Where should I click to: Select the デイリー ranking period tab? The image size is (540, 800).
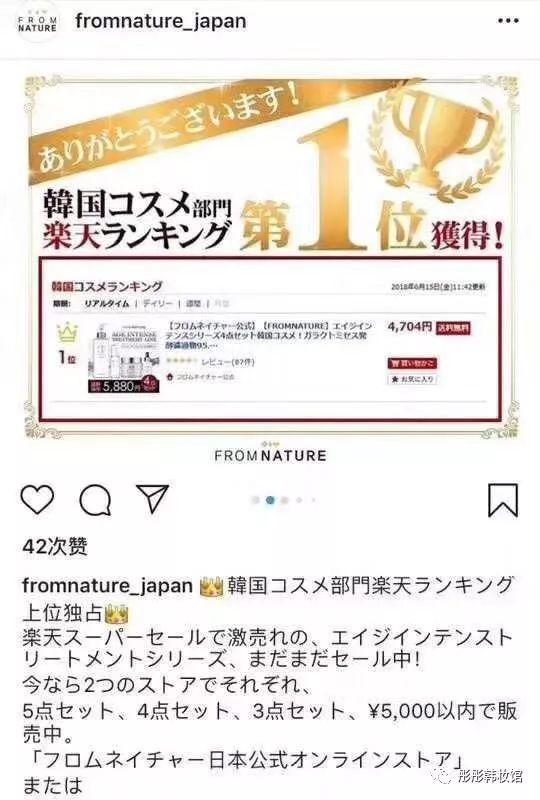point(158,304)
